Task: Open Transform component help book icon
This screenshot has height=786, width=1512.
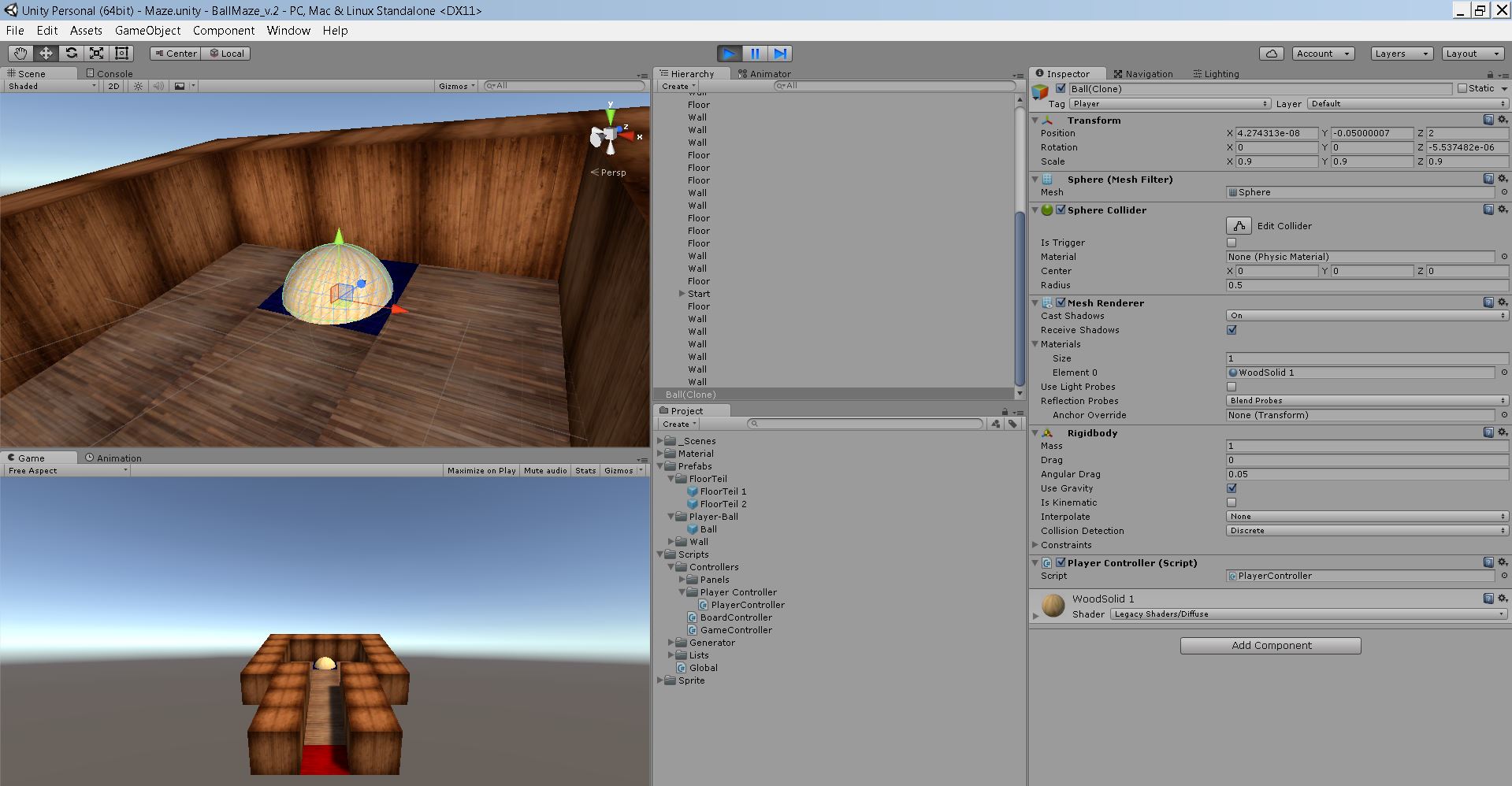Action: click(x=1488, y=120)
